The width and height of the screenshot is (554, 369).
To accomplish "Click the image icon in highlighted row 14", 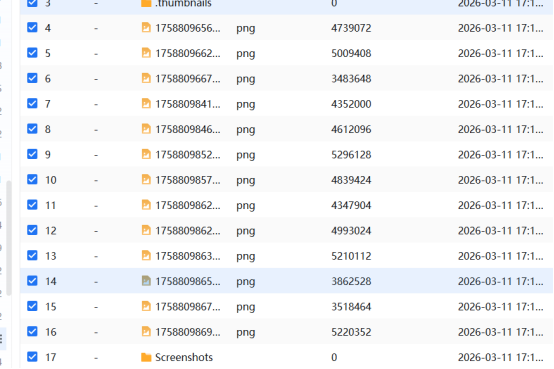I will coord(146,281).
